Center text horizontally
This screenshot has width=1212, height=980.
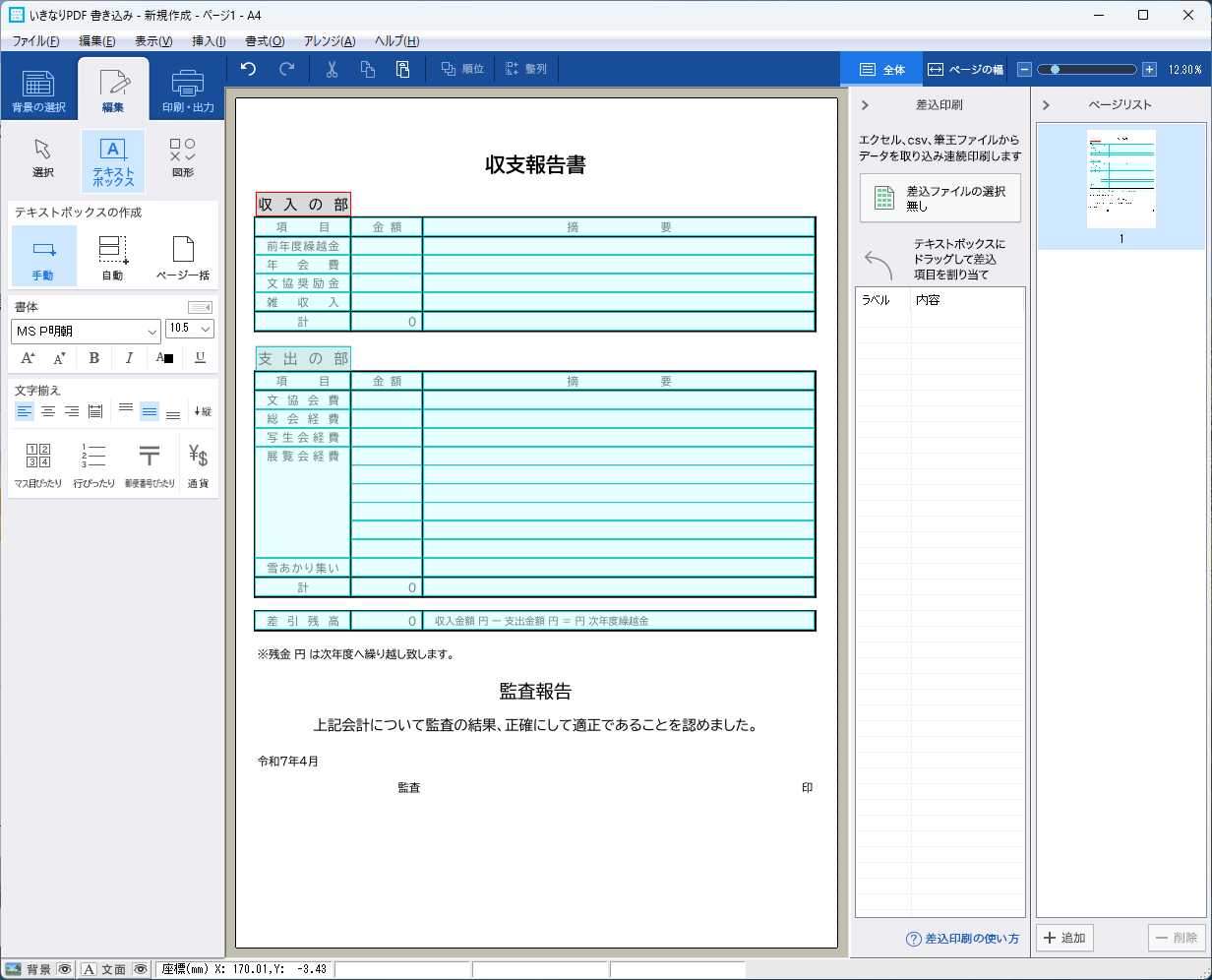47,411
